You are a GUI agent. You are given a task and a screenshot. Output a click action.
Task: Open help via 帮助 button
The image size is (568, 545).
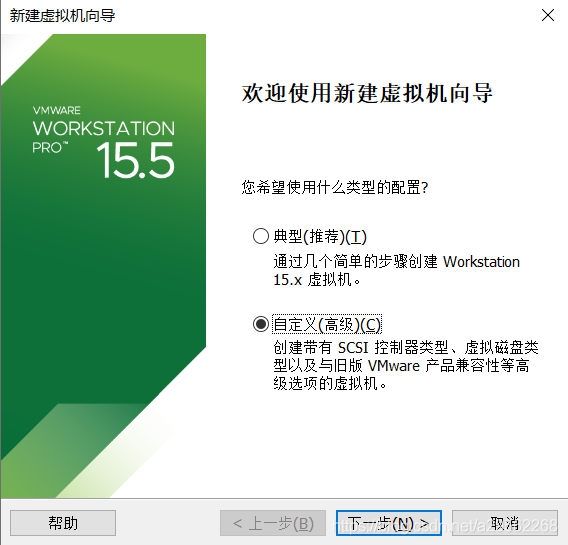63,523
